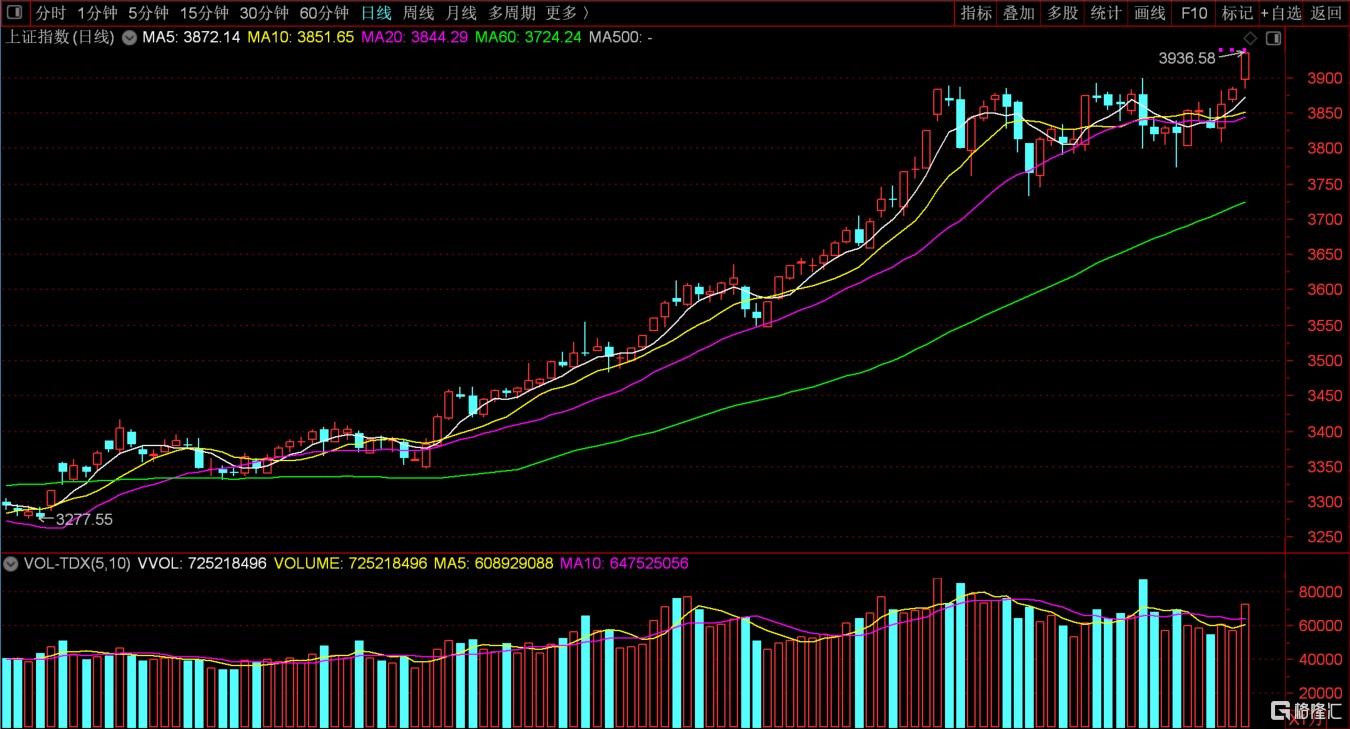
Task: Switch to 60分钟 period
Action: (324, 13)
